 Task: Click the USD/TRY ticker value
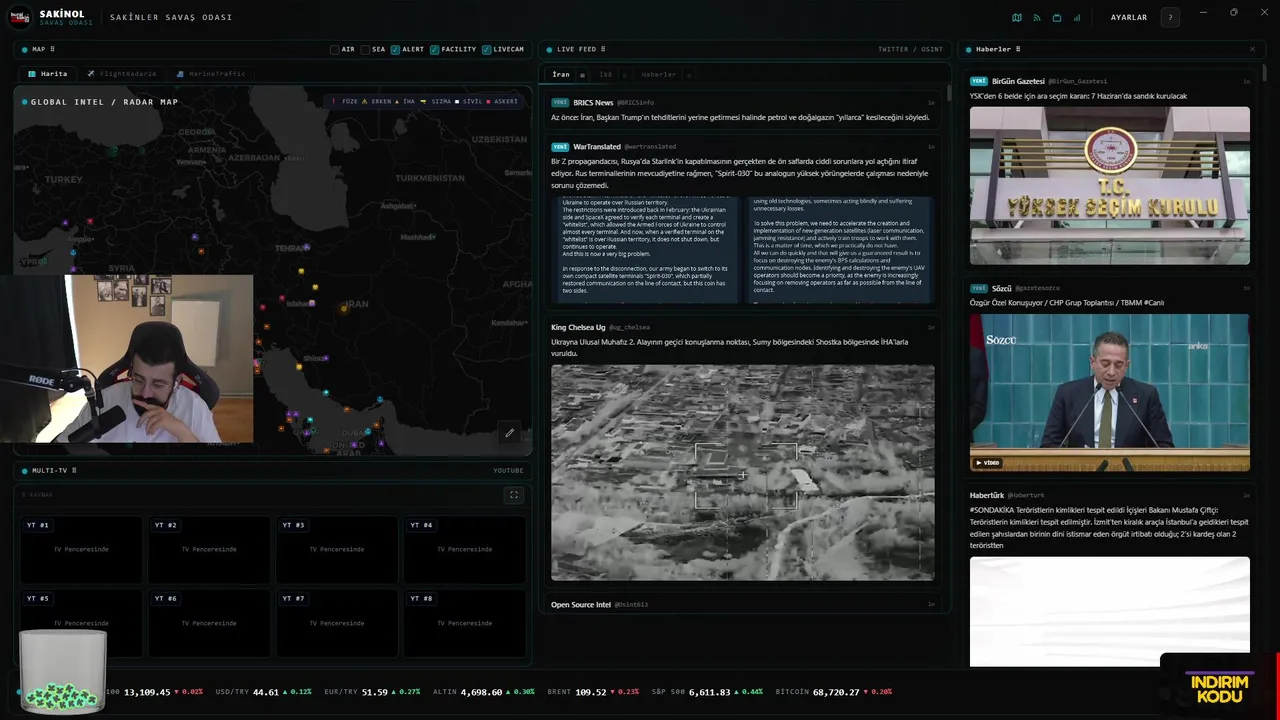pos(266,692)
